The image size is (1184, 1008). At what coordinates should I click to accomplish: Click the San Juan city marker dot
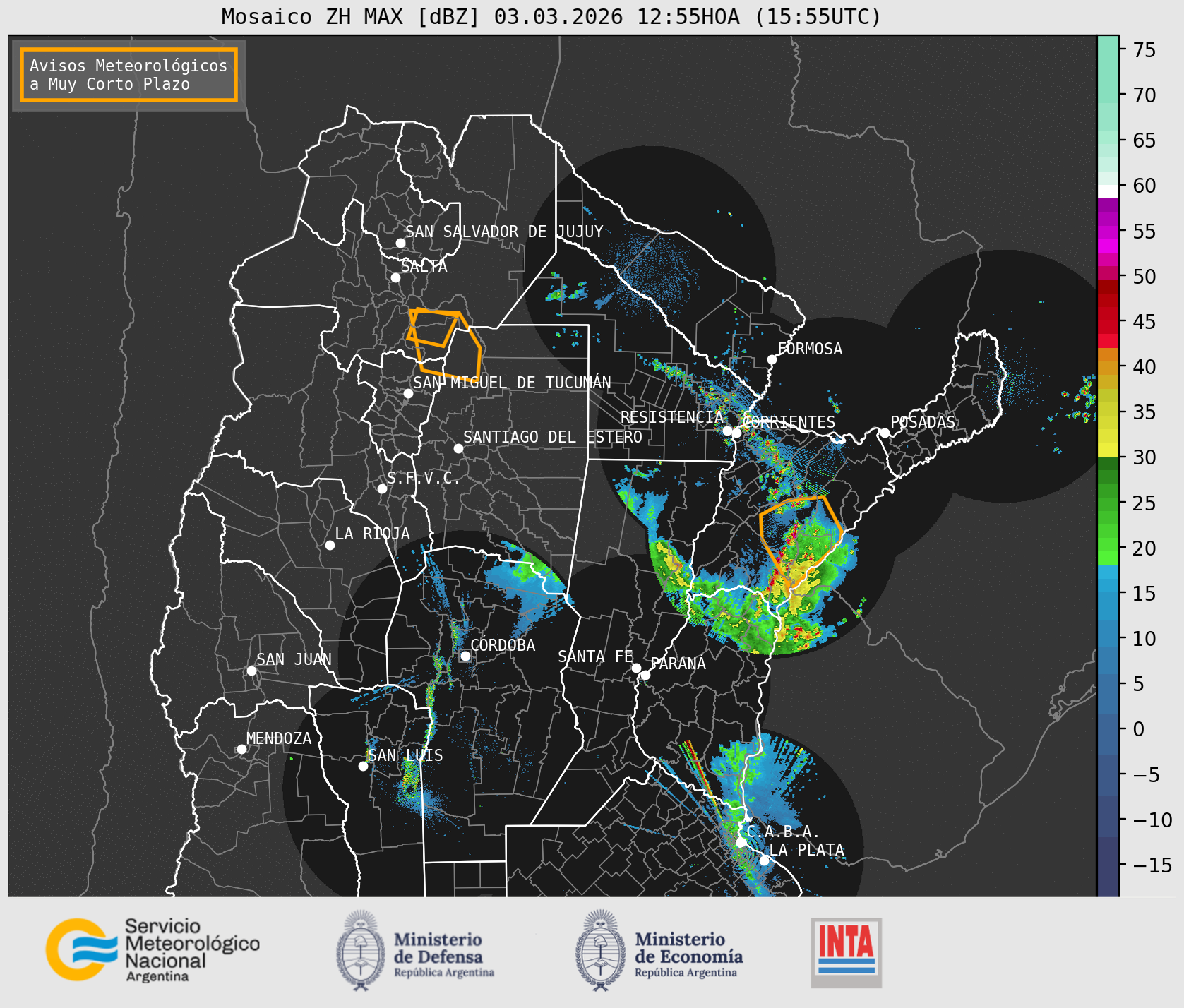[x=251, y=671]
